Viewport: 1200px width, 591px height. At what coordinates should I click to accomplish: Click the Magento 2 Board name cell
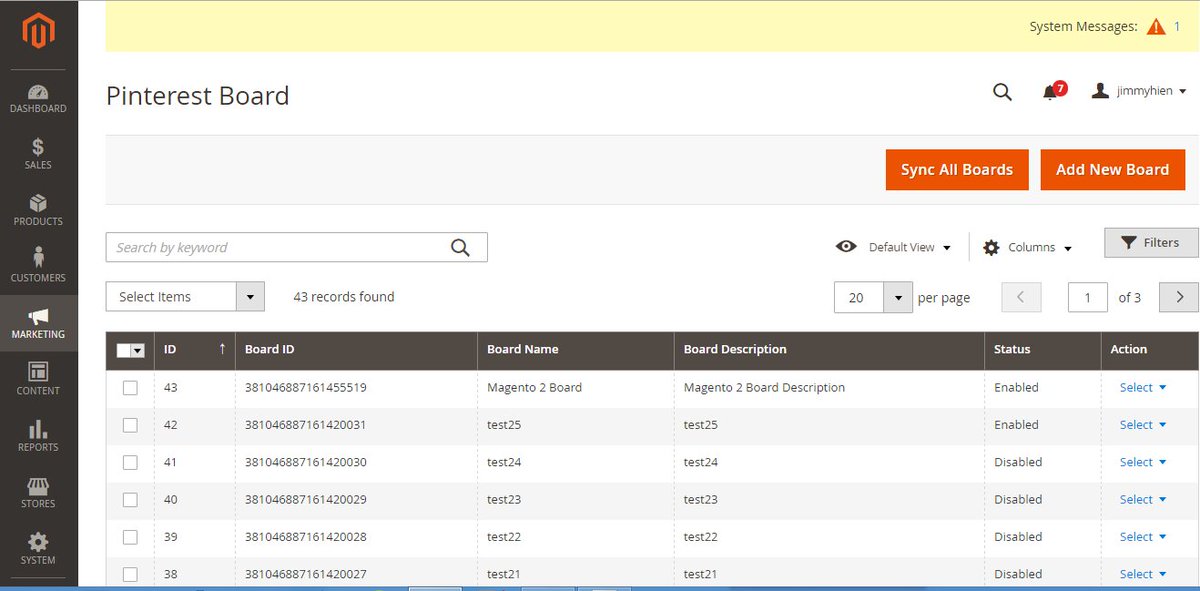coord(534,388)
